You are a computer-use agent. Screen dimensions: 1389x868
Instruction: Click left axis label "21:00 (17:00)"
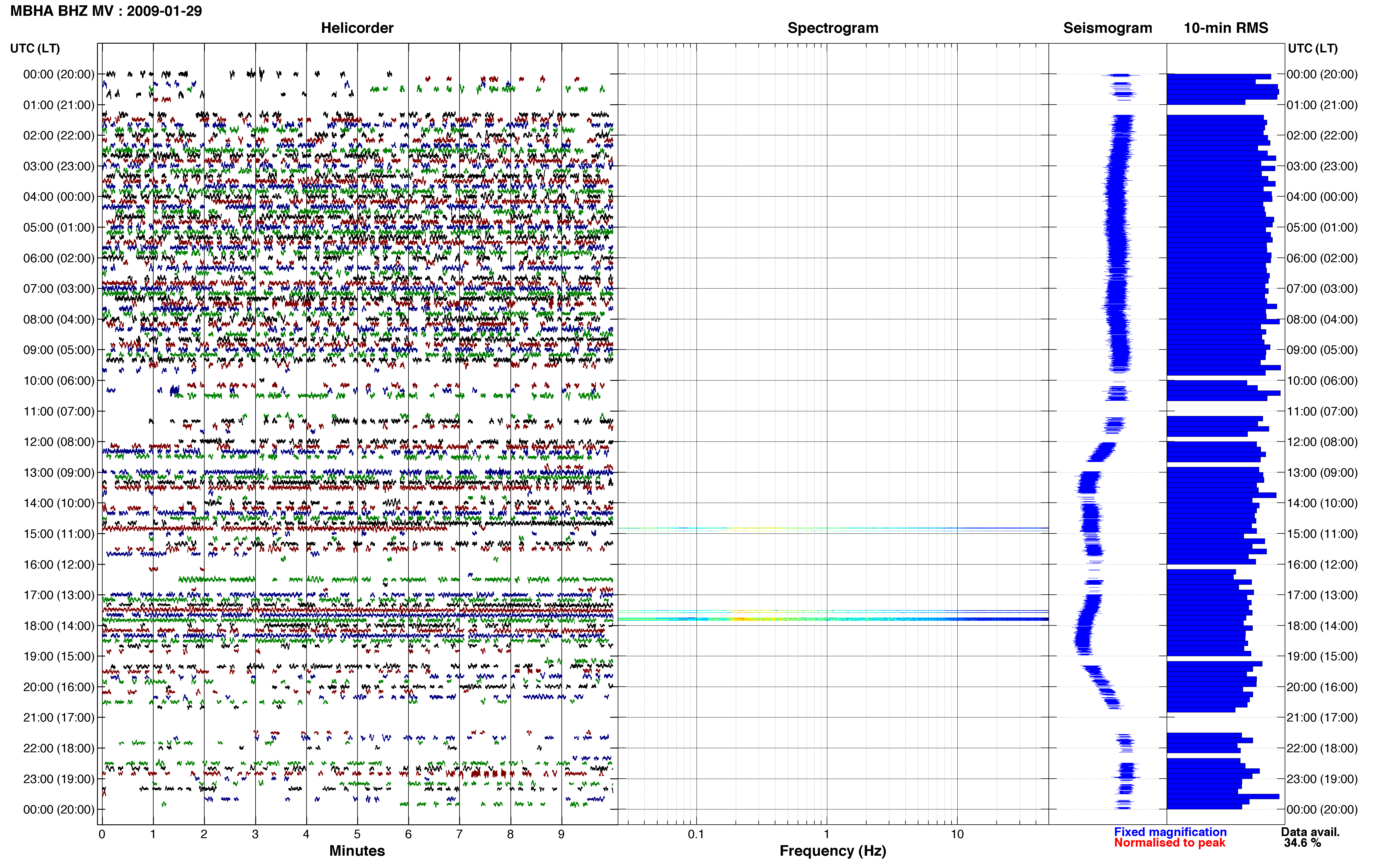click(x=59, y=718)
